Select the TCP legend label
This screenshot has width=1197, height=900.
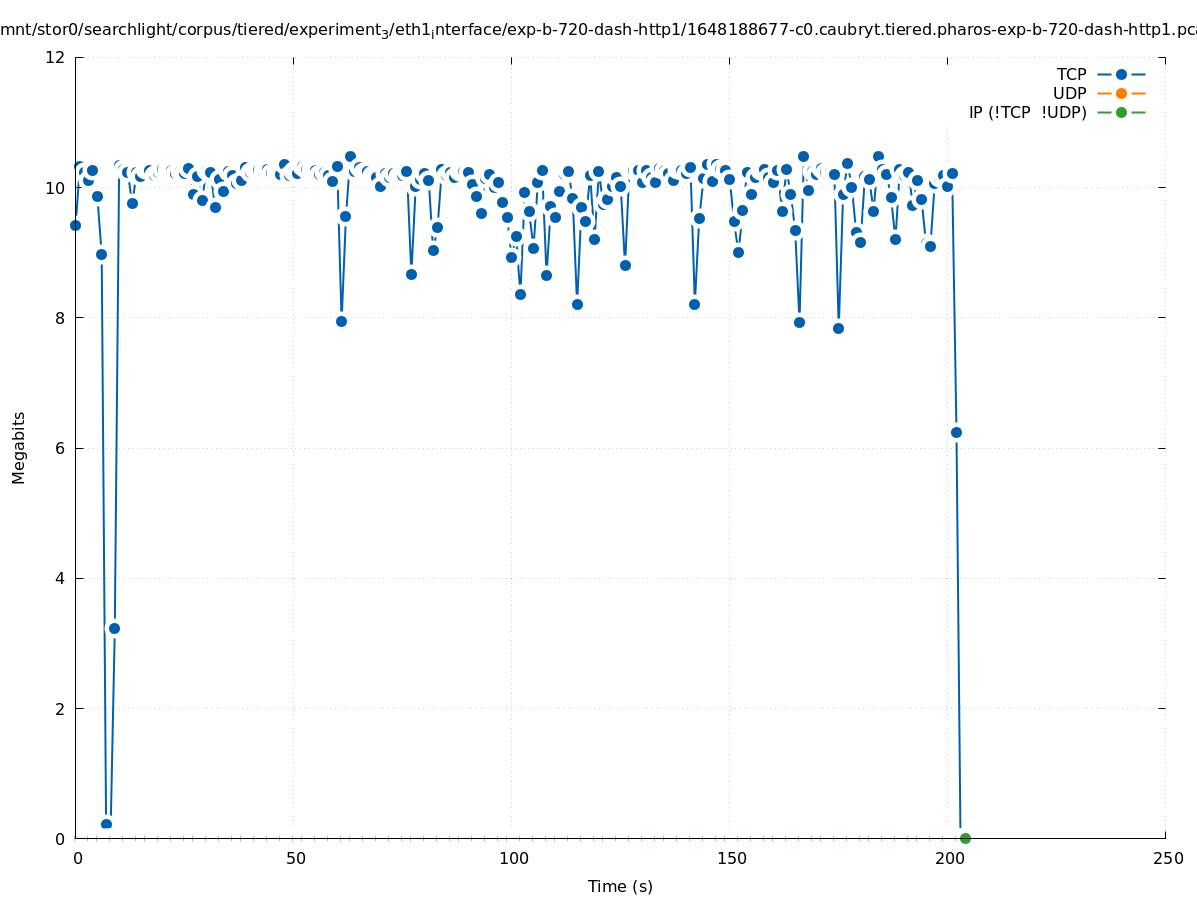click(x=1071, y=74)
